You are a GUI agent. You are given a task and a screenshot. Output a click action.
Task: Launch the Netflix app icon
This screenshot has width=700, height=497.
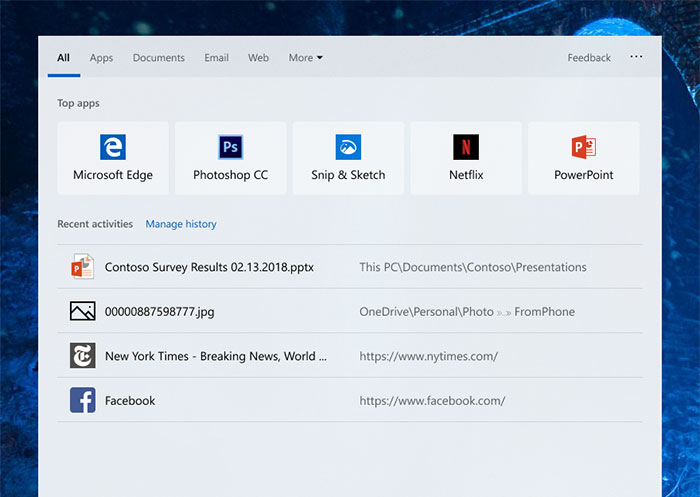click(x=466, y=147)
